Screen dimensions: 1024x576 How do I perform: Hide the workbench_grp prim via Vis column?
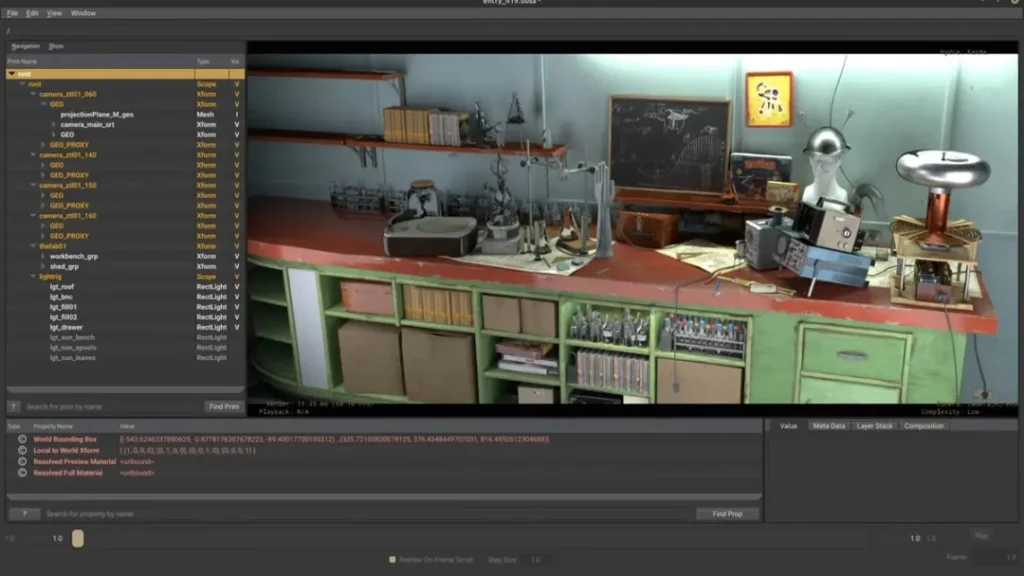click(237, 256)
